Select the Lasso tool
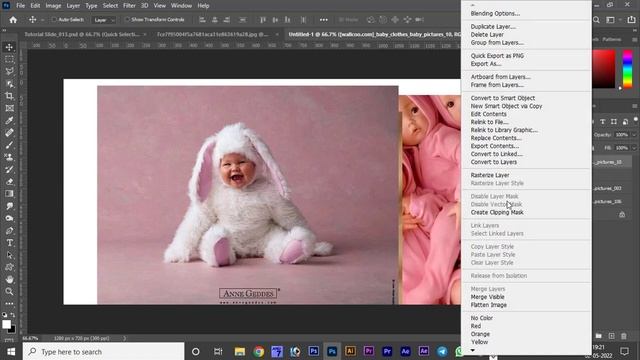Screen dimensions: 640x360 pos(9,71)
